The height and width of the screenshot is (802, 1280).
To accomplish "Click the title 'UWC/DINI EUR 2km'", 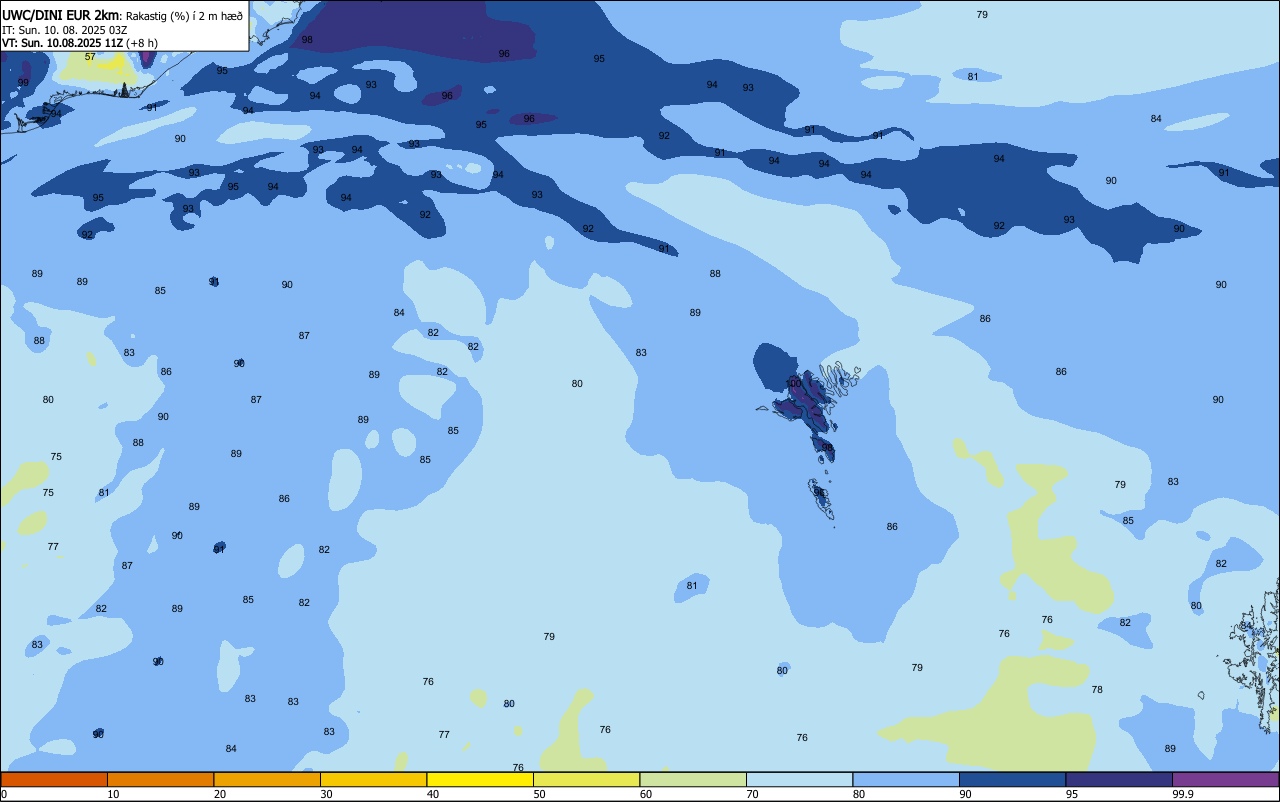I will coord(61,15).
